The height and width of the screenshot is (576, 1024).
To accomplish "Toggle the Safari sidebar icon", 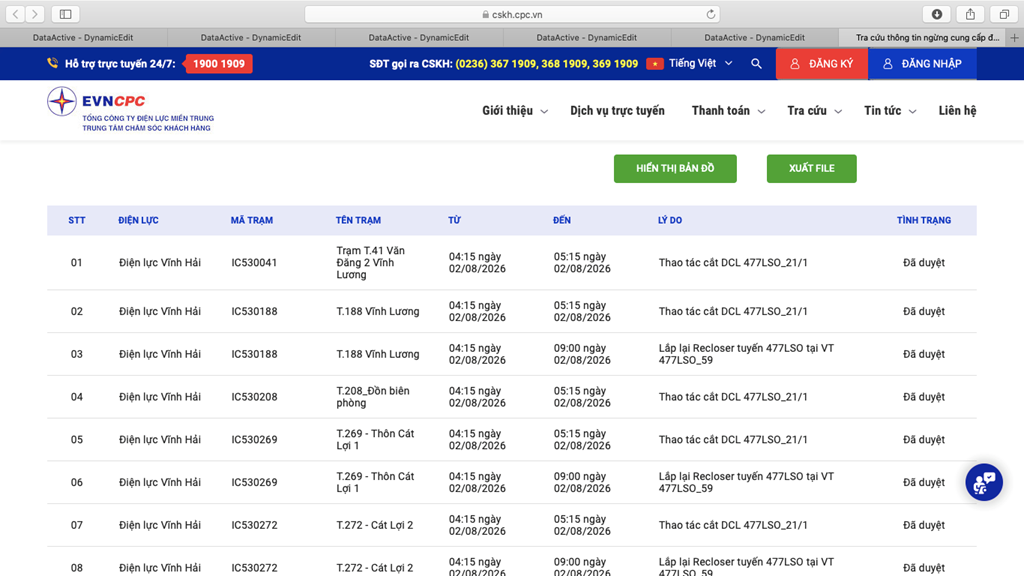I will (x=65, y=14).
